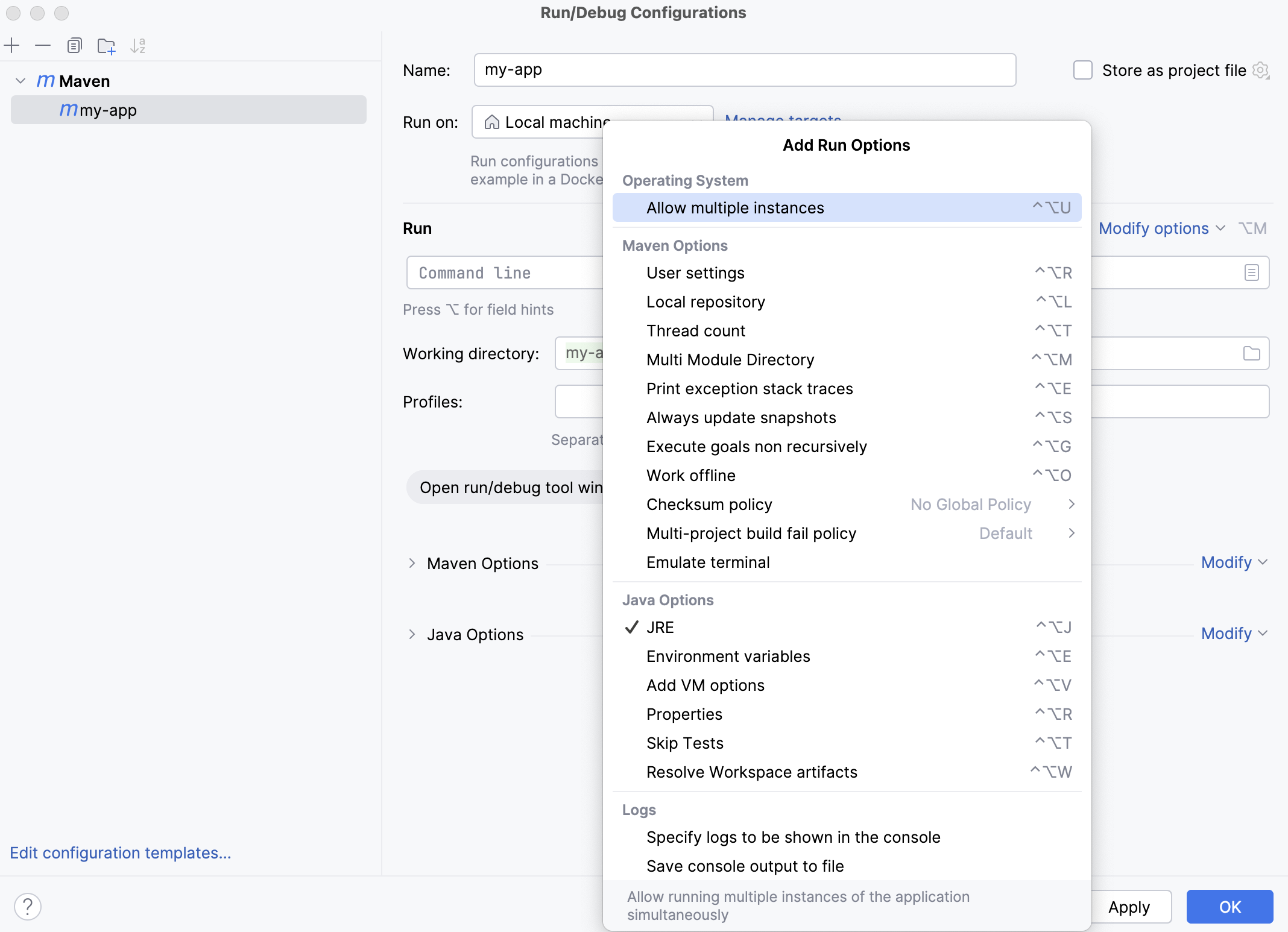Create a new configuration folder with the folder-plus icon
This screenshot has width=1288, height=932.
pyautogui.click(x=107, y=45)
